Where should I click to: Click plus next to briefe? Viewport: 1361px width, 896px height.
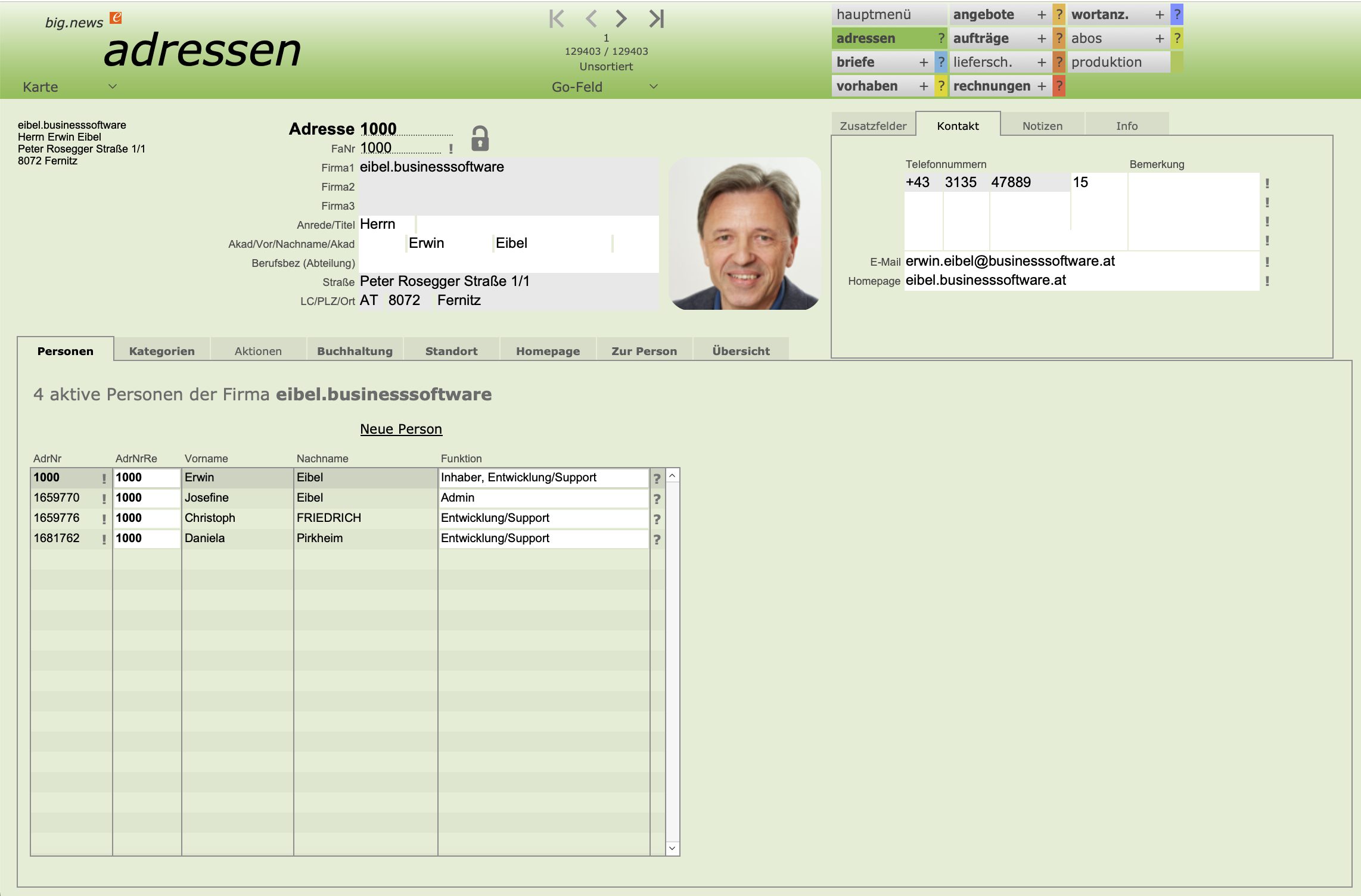pyautogui.click(x=924, y=62)
